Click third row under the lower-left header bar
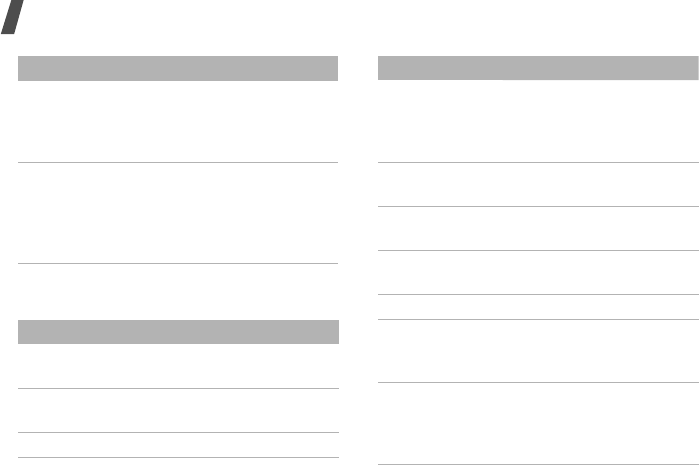This screenshot has width=699, height=465. (178, 445)
